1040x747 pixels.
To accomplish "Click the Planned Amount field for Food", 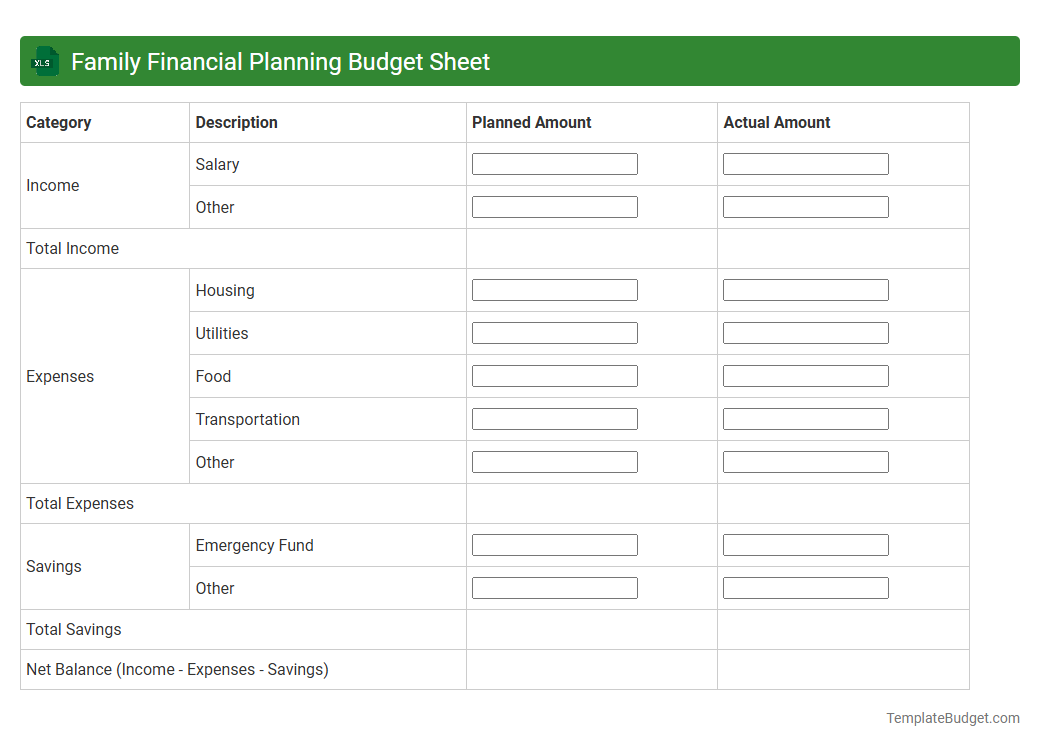I will click(x=554, y=375).
